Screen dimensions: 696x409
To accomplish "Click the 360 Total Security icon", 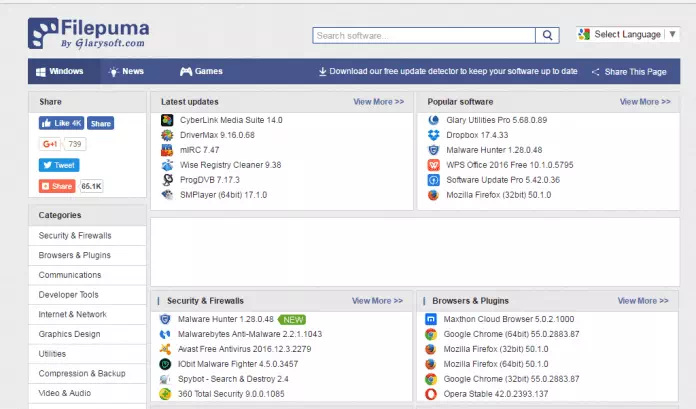I will tap(165, 394).
